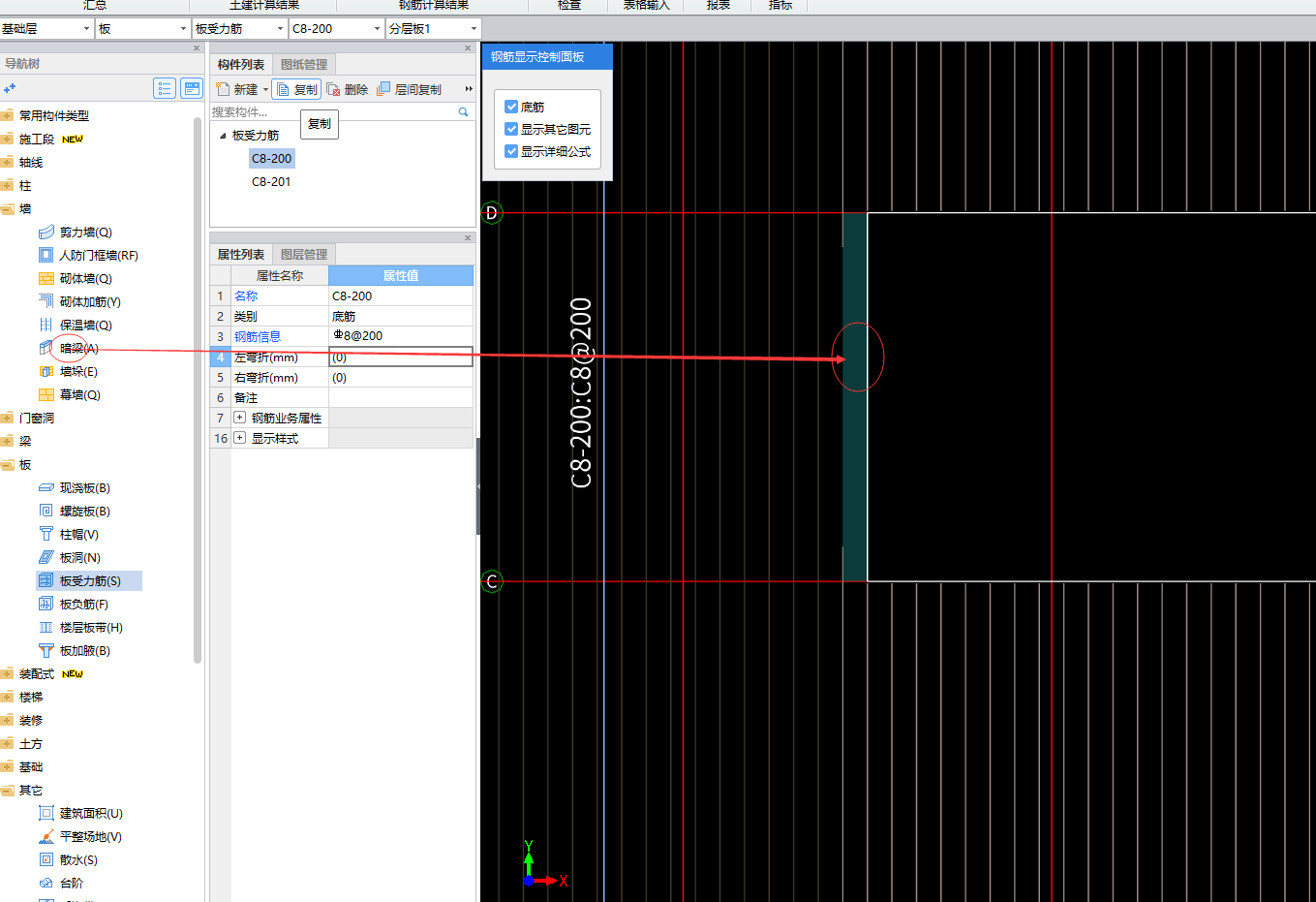
Task: Close the properties list panel
Action: 468,237
